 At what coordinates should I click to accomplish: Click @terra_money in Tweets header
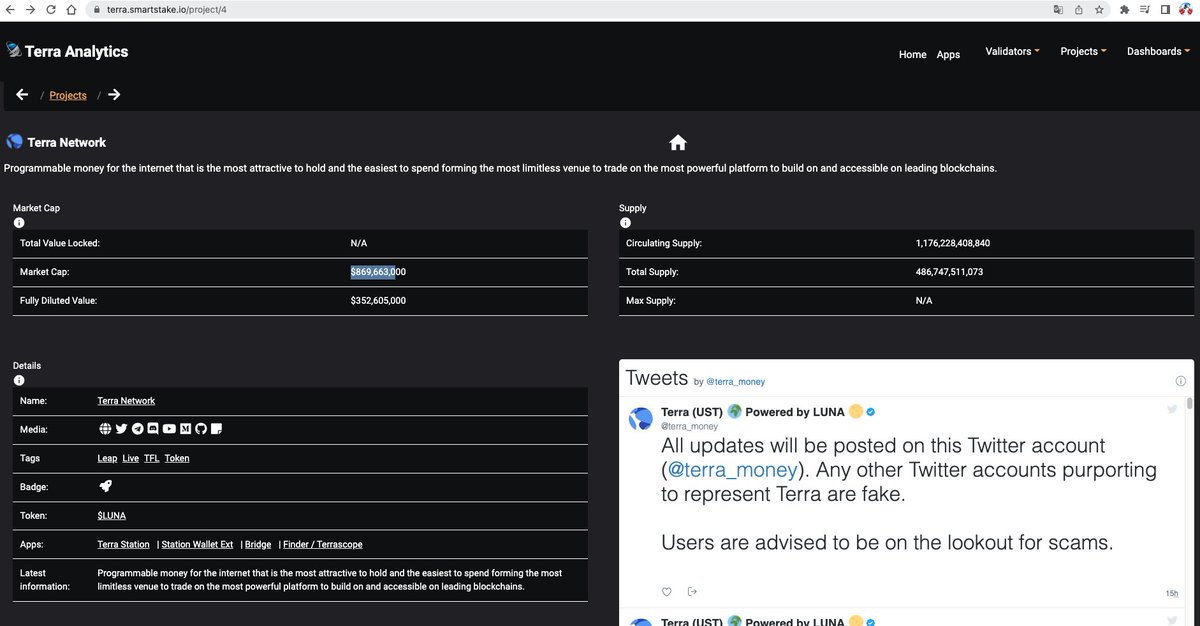point(736,382)
